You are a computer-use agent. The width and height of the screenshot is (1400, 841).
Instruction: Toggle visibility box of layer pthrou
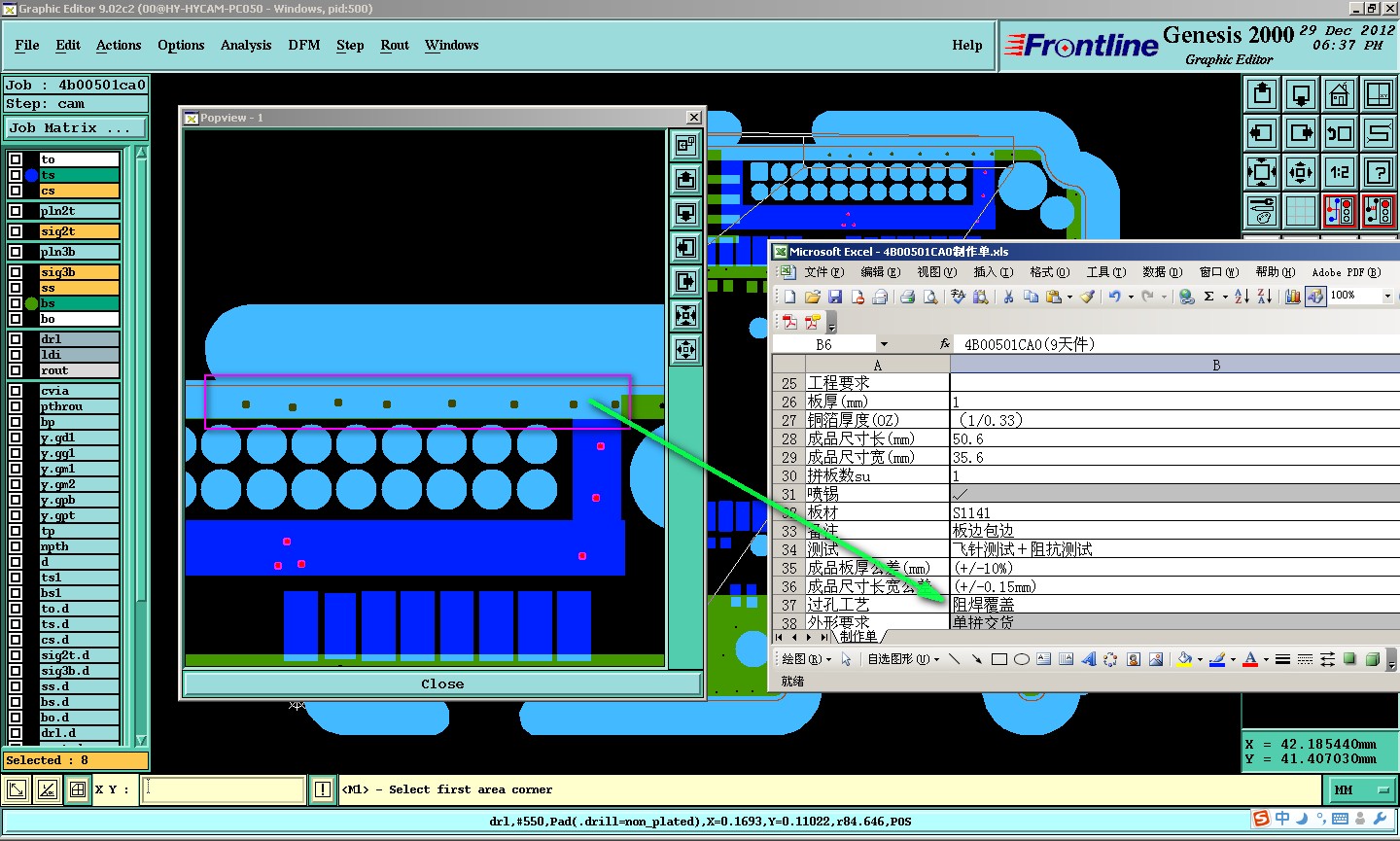click(x=16, y=406)
